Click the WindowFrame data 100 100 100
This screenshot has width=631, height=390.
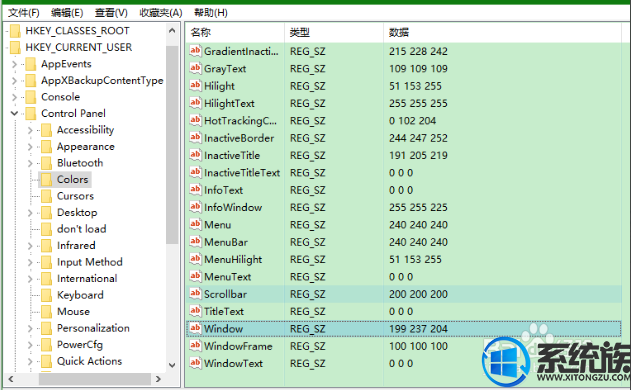pos(418,346)
